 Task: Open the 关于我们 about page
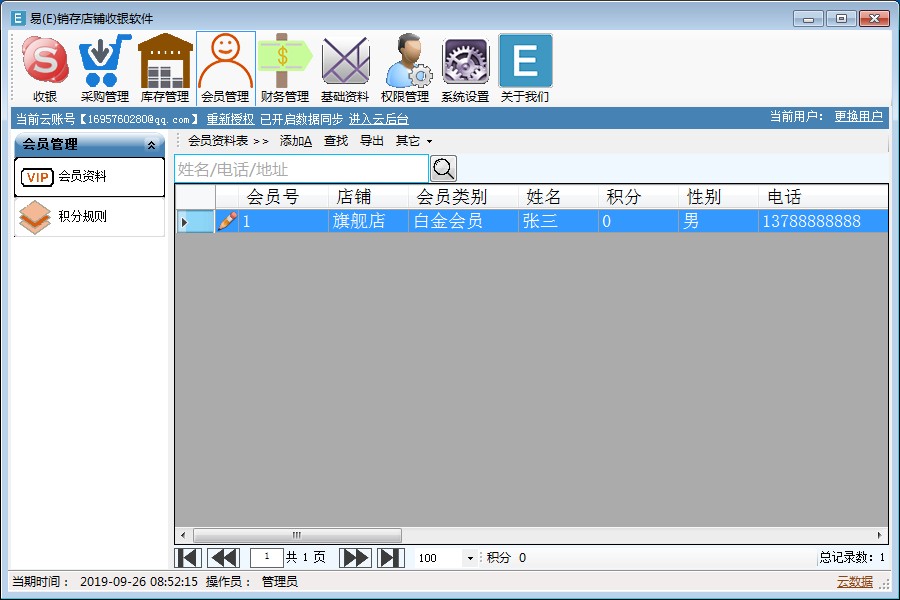coord(525,68)
